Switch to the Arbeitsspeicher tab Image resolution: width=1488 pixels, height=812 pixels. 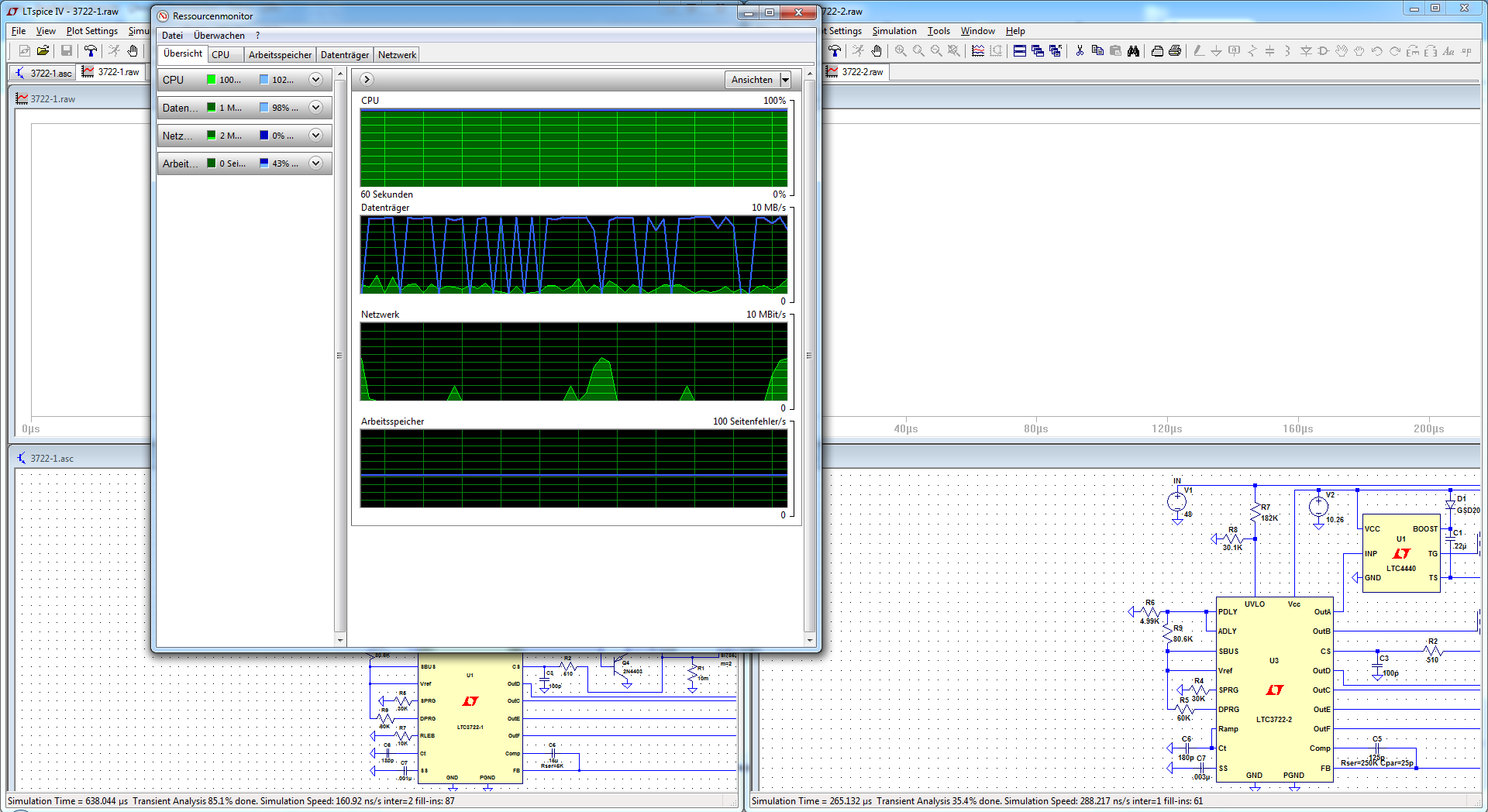point(280,55)
